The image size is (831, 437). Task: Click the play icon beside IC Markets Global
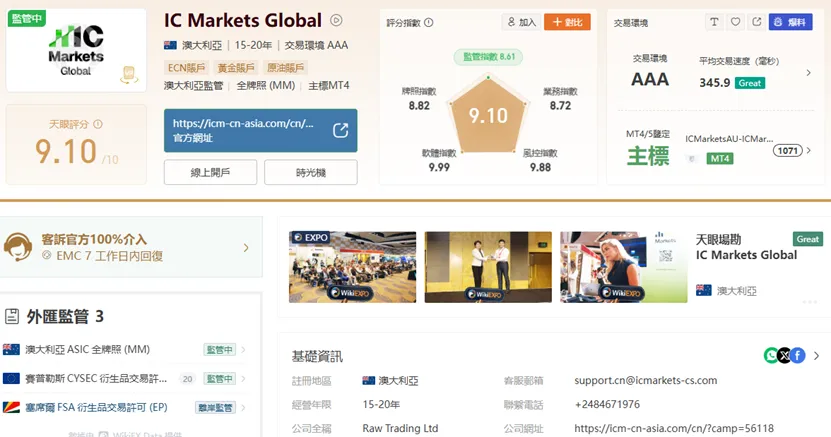pyautogui.click(x=336, y=21)
